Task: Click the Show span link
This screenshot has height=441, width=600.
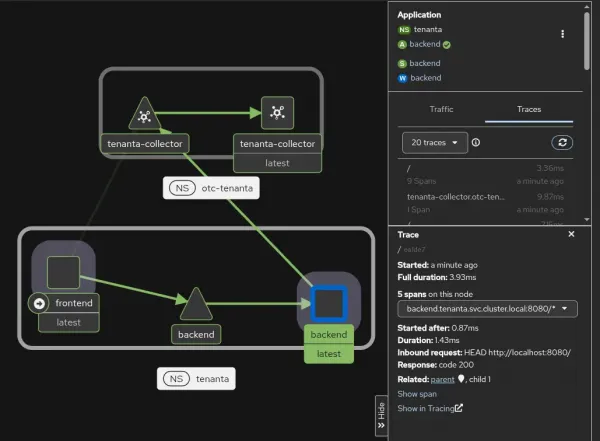Action: [417, 394]
